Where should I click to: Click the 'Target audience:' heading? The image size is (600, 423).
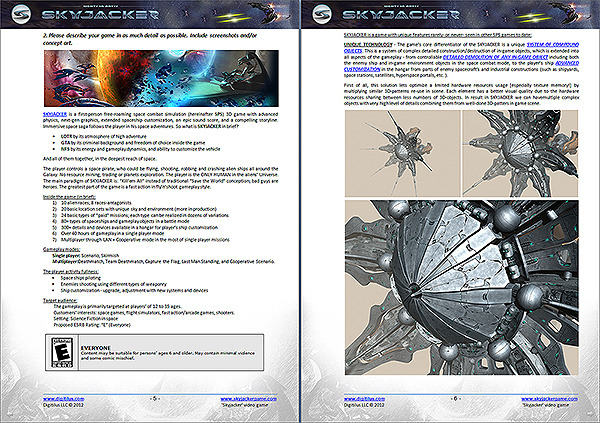click(60, 301)
